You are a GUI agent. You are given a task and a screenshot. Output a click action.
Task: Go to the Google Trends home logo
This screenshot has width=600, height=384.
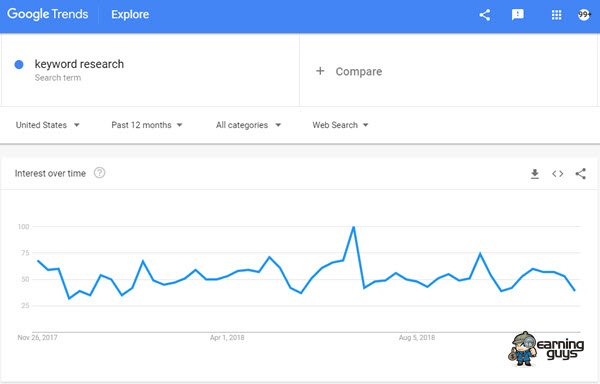(47, 14)
